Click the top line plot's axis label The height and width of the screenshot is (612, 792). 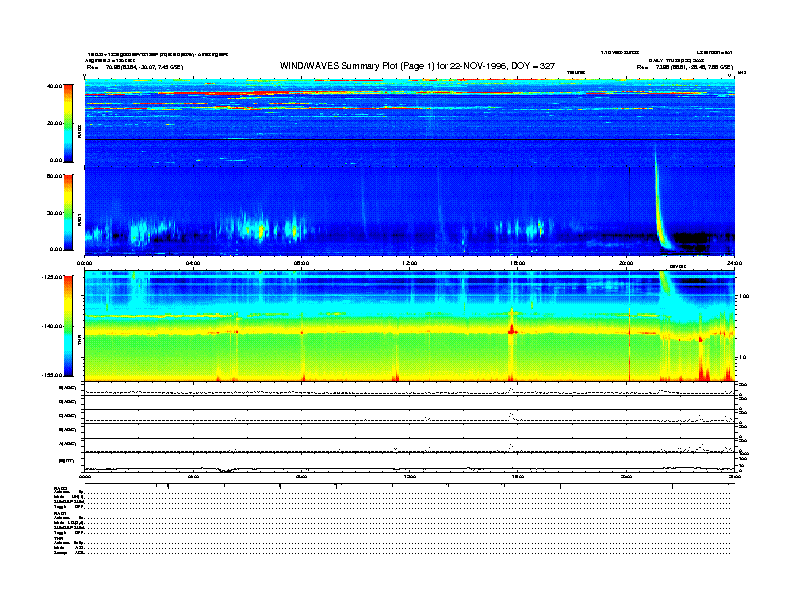(67, 388)
